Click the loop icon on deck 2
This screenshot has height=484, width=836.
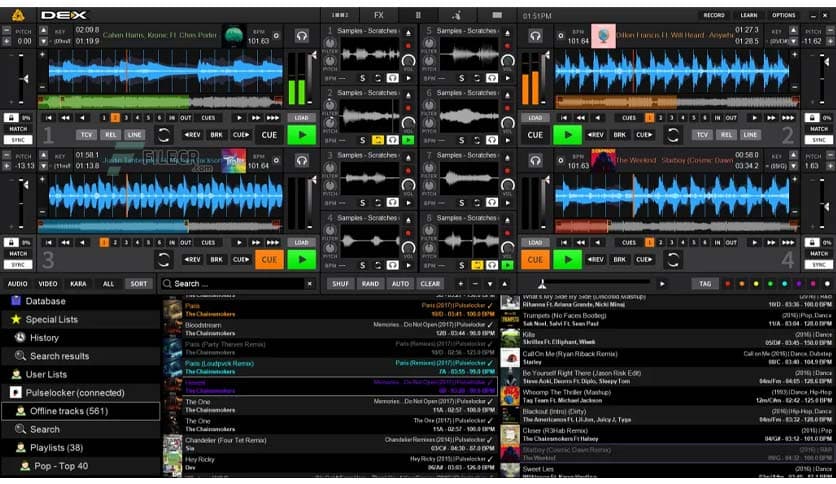pos(672,135)
